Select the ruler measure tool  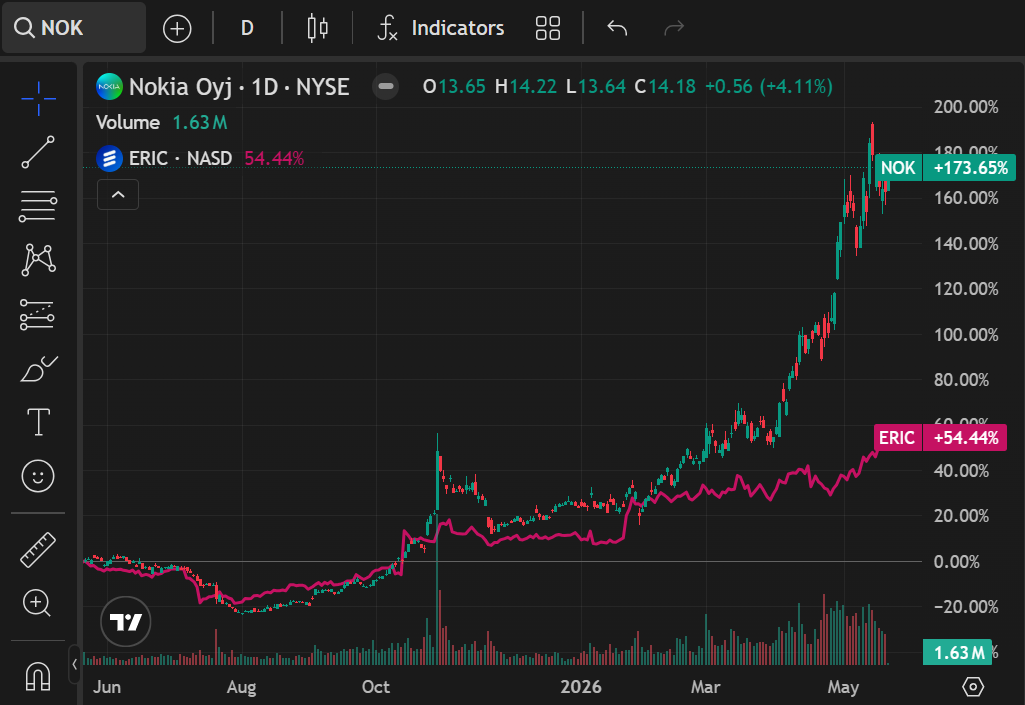point(39,549)
